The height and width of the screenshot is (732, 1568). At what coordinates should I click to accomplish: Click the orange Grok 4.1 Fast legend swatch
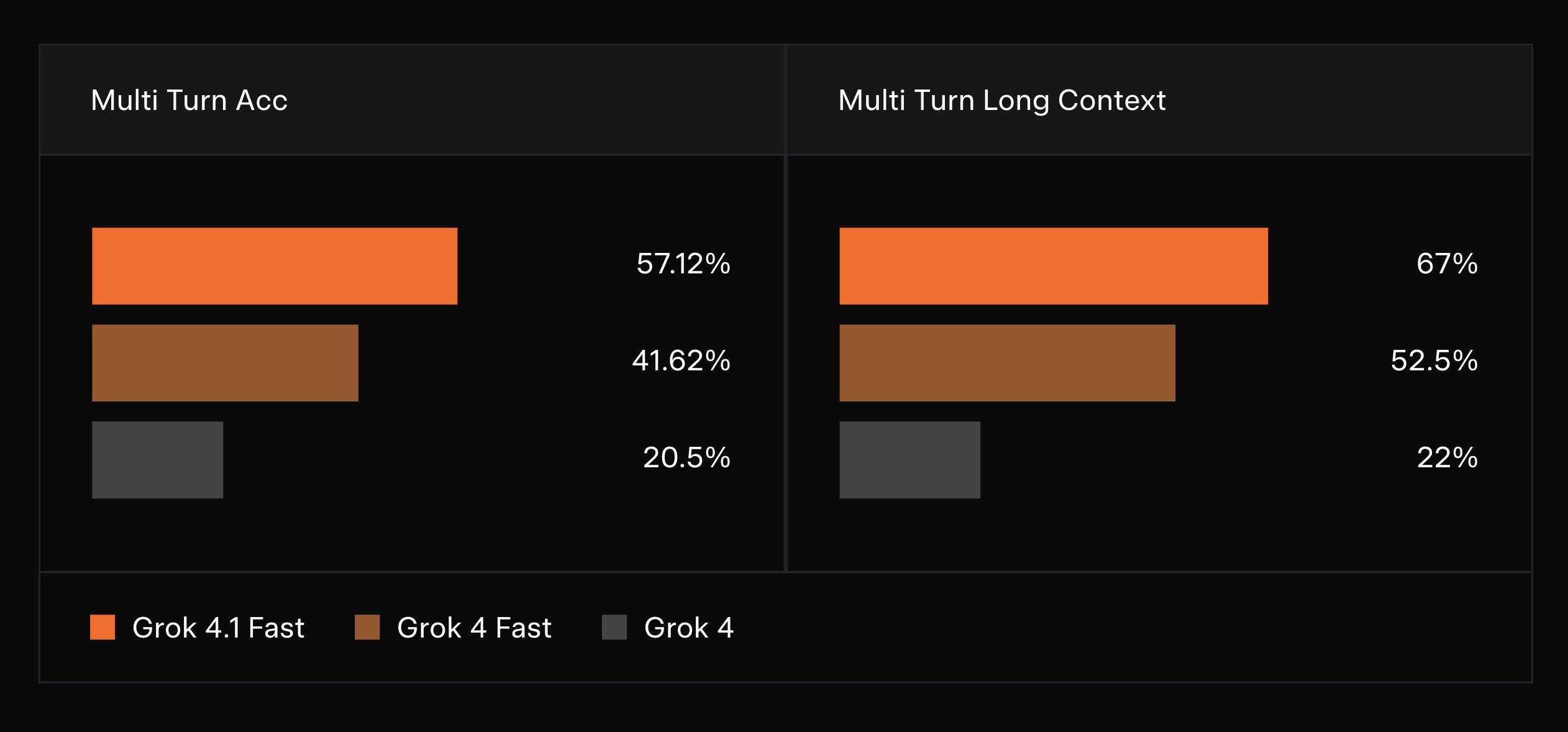(x=103, y=627)
